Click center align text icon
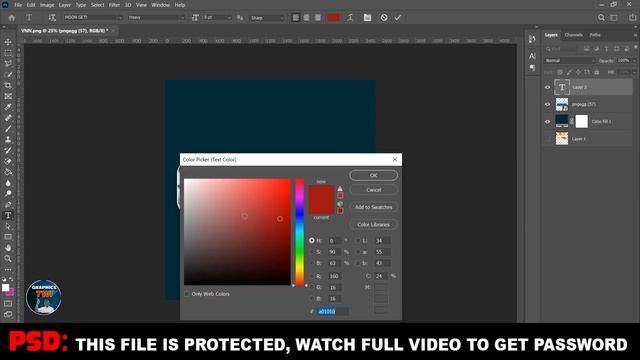640x360 pixels. tap(307, 18)
